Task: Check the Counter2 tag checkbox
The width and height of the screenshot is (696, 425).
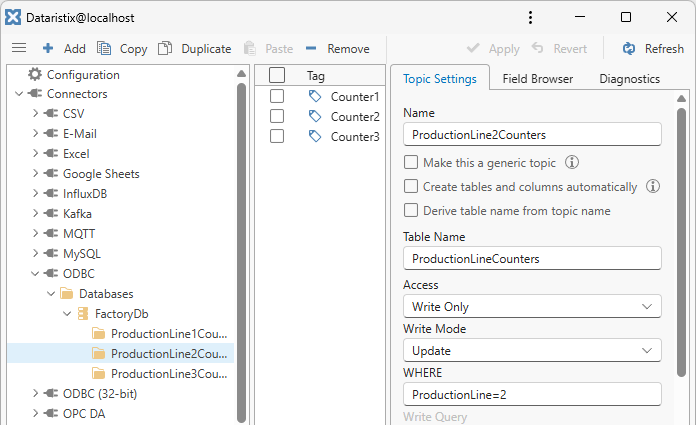Action: point(277,116)
